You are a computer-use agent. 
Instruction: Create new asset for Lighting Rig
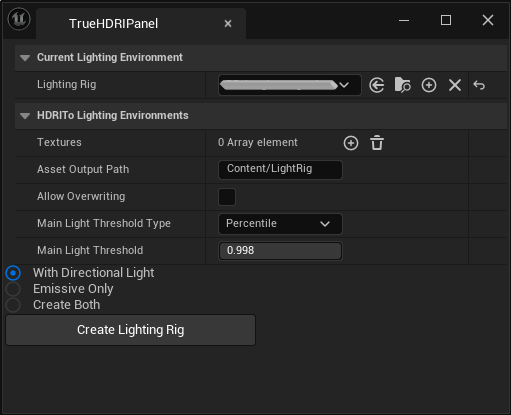pyautogui.click(x=429, y=85)
